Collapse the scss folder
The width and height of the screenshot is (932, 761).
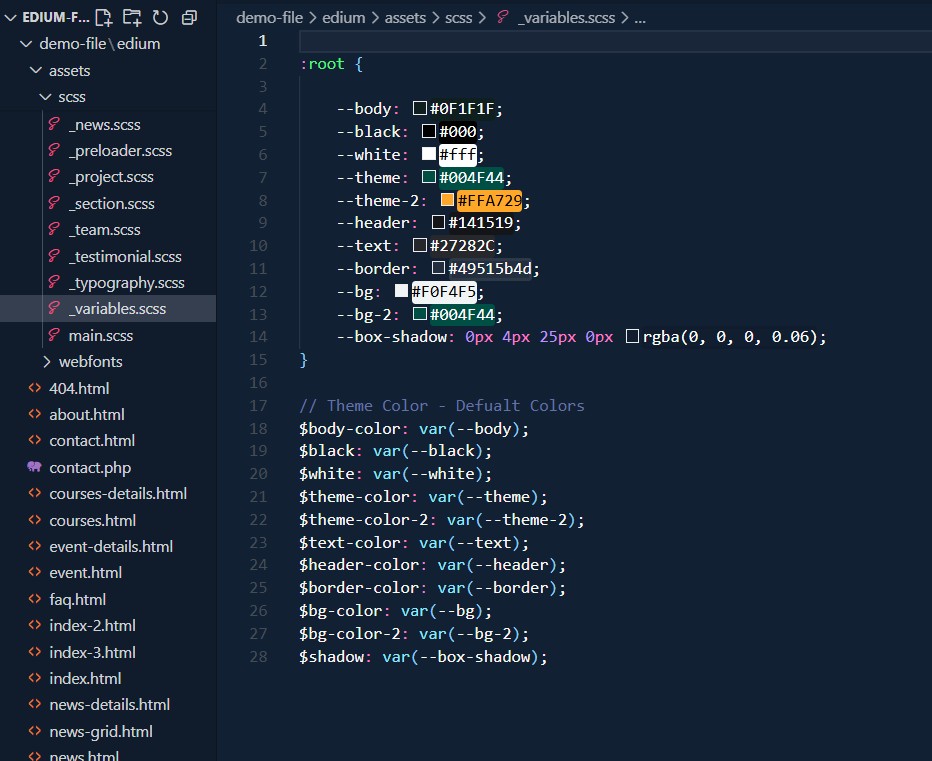46,97
